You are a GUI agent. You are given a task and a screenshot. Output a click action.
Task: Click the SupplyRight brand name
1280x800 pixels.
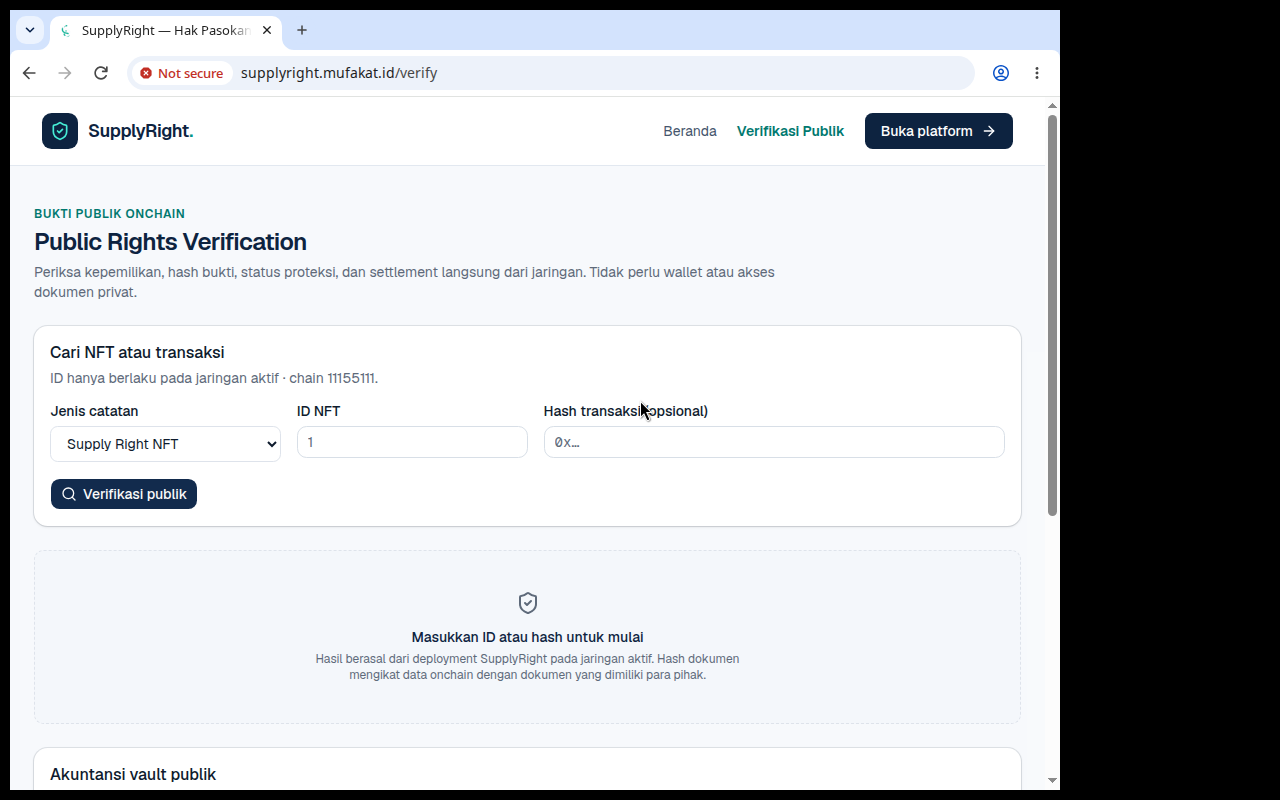point(141,131)
